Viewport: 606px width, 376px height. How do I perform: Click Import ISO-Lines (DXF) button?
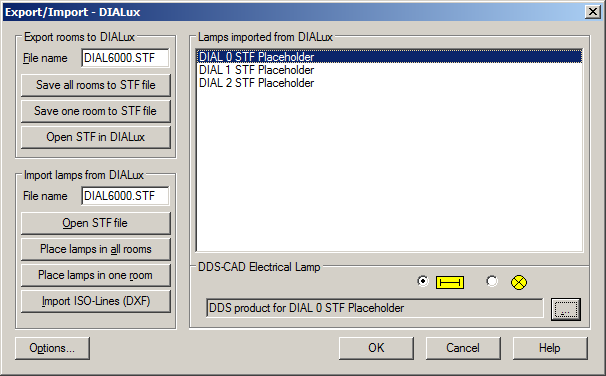pyautogui.click(x=95, y=301)
